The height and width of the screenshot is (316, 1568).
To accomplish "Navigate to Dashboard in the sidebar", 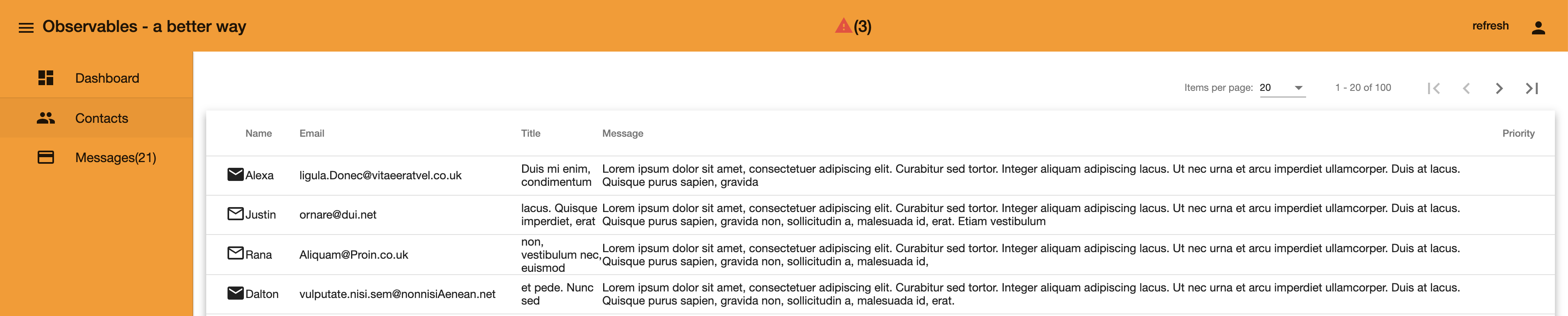I will tap(96, 78).
